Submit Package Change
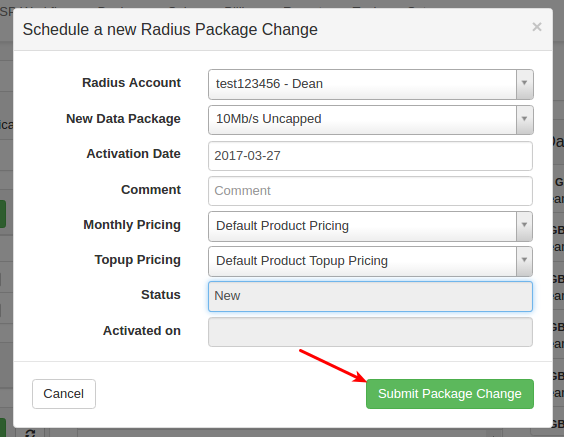This screenshot has height=437, width=564. (450, 394)
